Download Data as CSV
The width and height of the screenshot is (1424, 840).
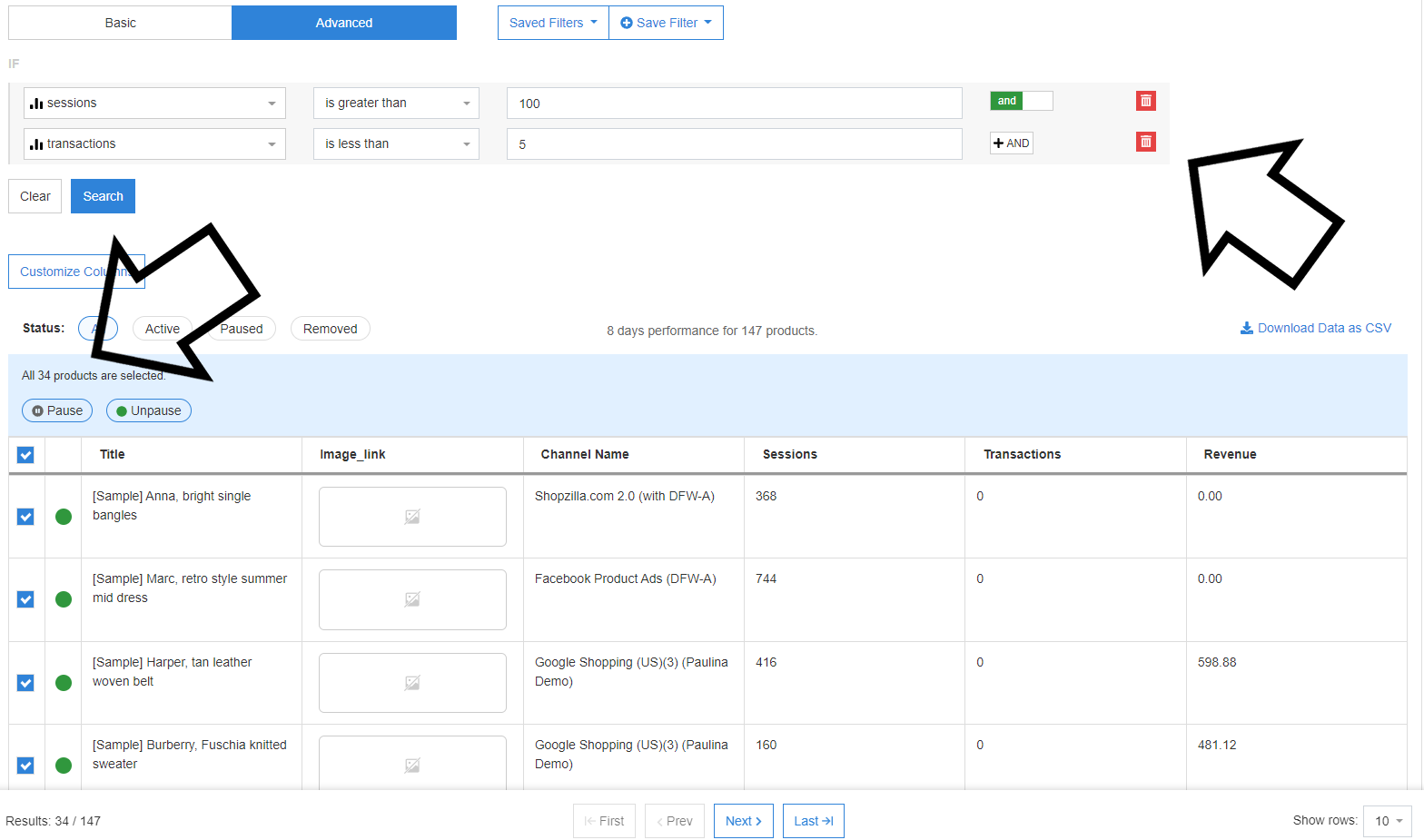(x=1316, y=328)
